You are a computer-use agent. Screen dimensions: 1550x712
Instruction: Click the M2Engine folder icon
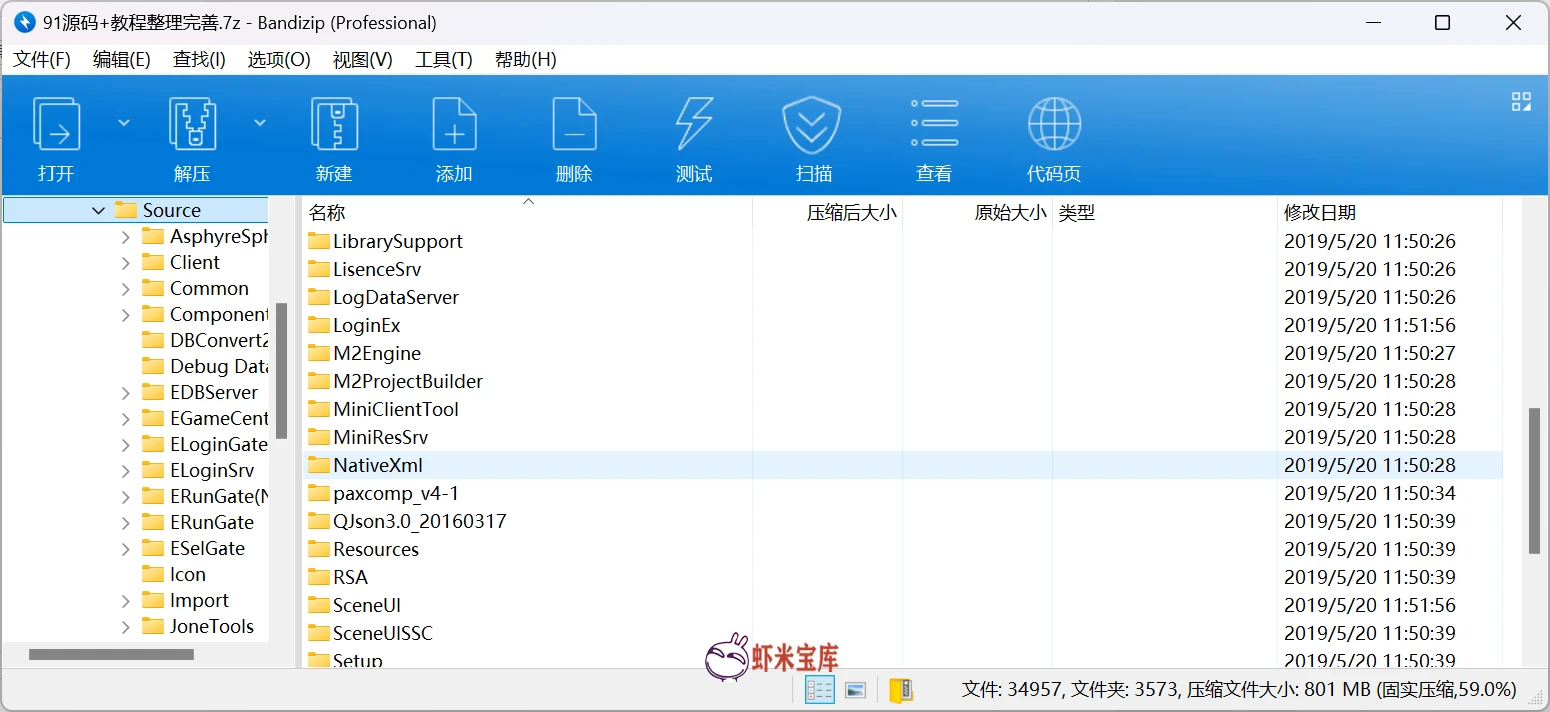click(319, 353)
